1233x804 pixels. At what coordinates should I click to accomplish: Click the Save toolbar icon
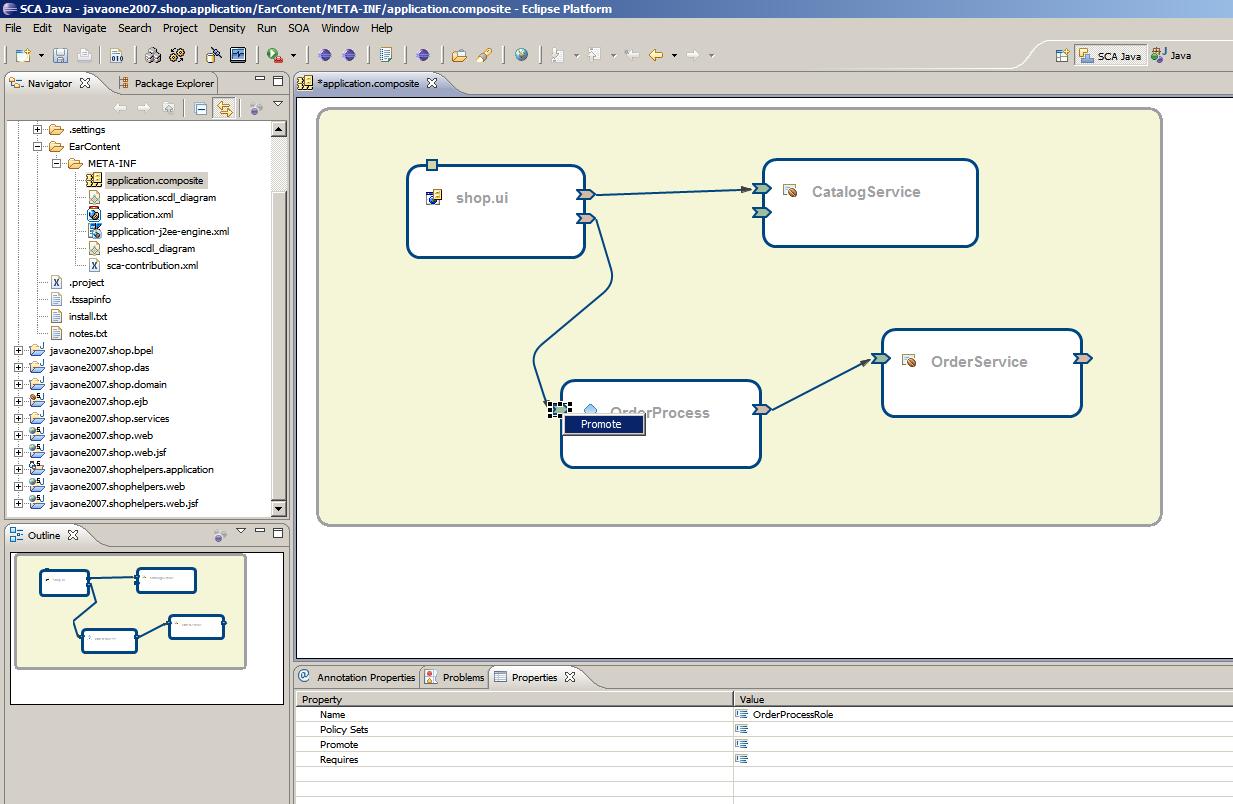click(x=60, y=56)
